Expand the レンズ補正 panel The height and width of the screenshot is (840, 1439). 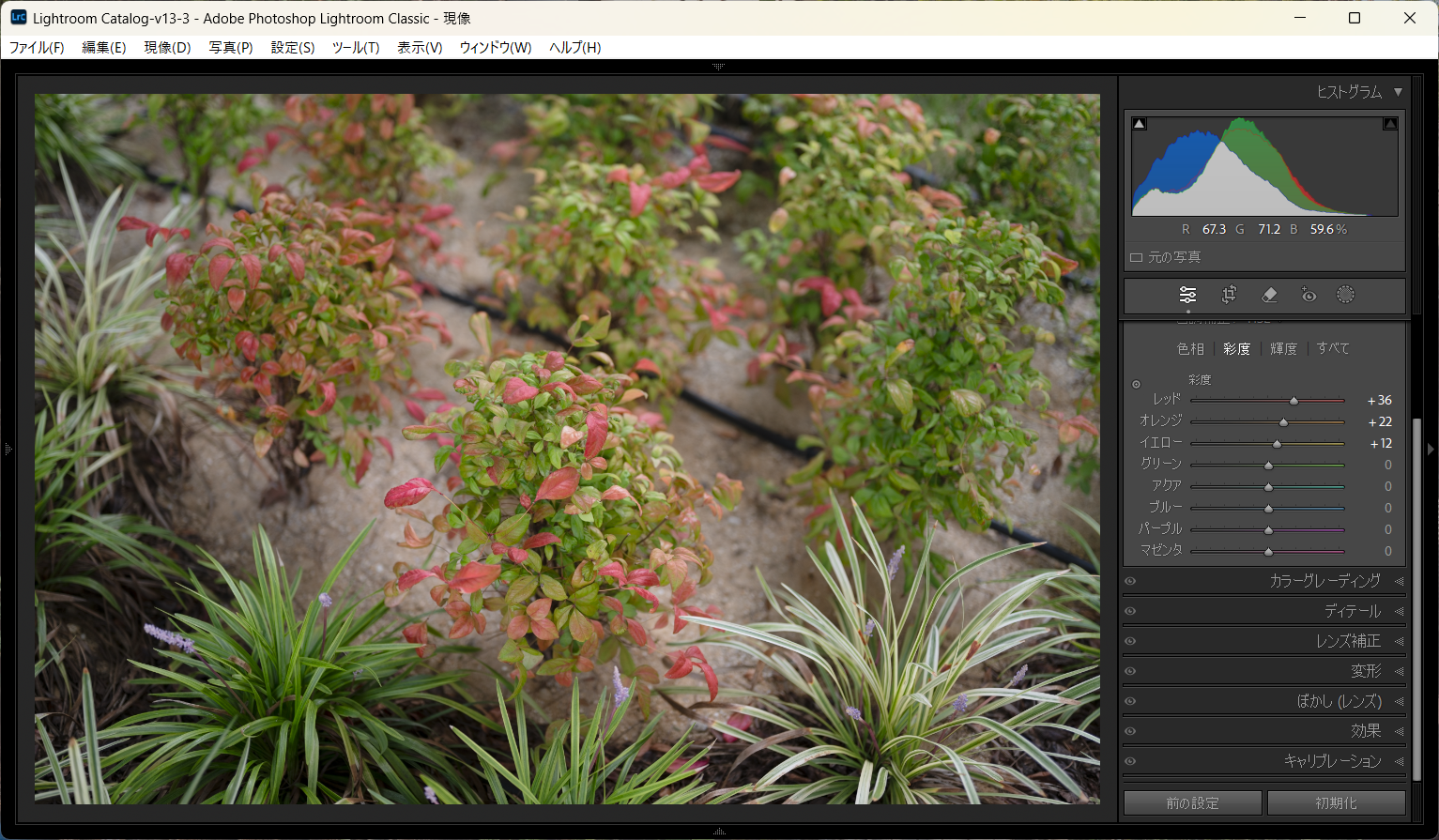click(1399, 641)
